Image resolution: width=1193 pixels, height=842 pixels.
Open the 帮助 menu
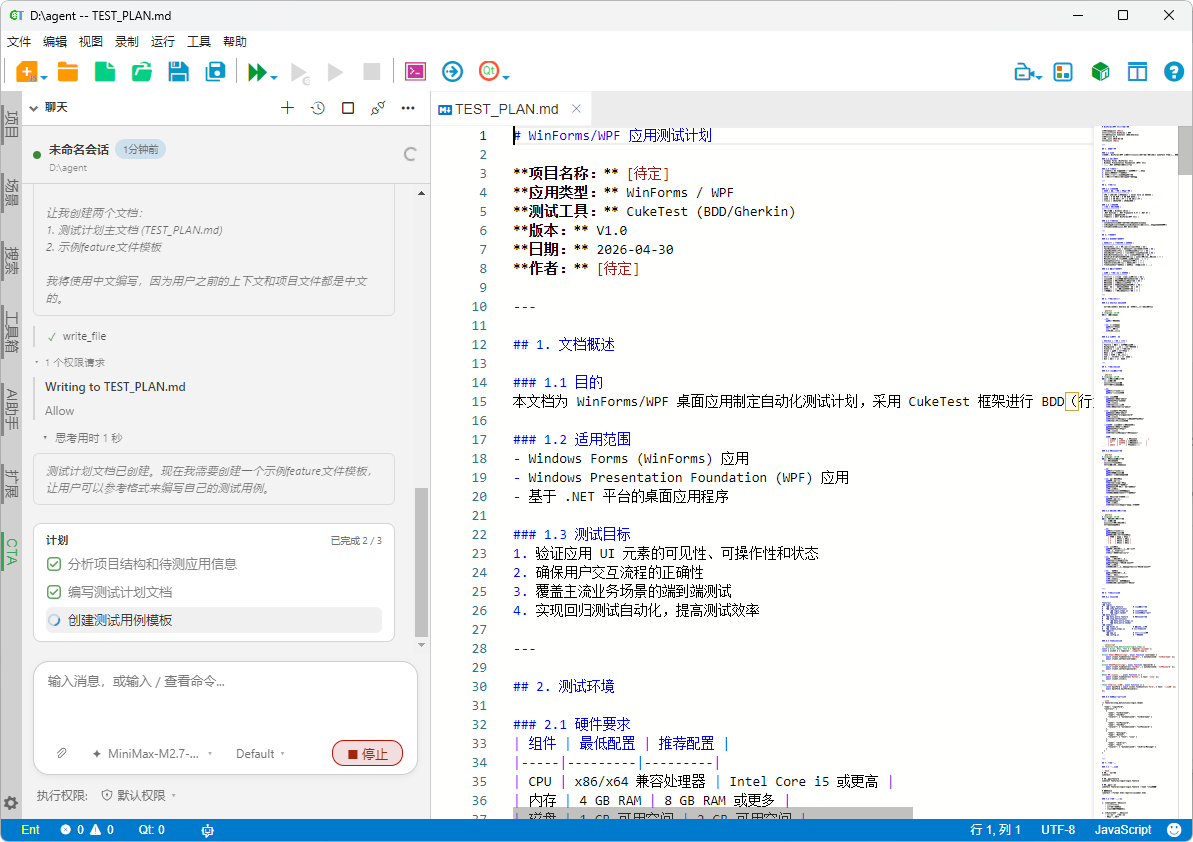pos(235,42)
